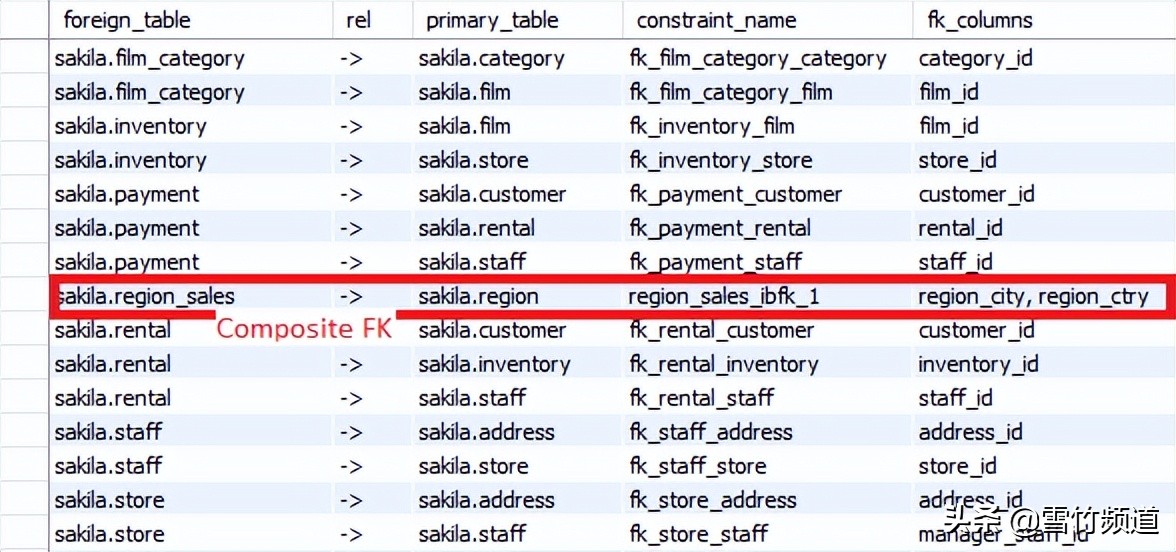Image resolution: width=1176 pixels, height=552 pixels.
Task: Click the rental_id fk_columns cell
Action: click(x=960, y=229)
